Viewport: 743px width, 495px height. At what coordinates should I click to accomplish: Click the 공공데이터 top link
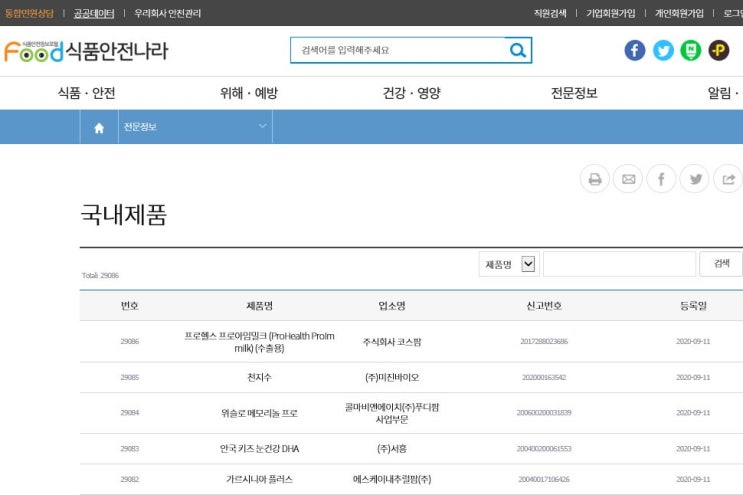pos(94,13)
